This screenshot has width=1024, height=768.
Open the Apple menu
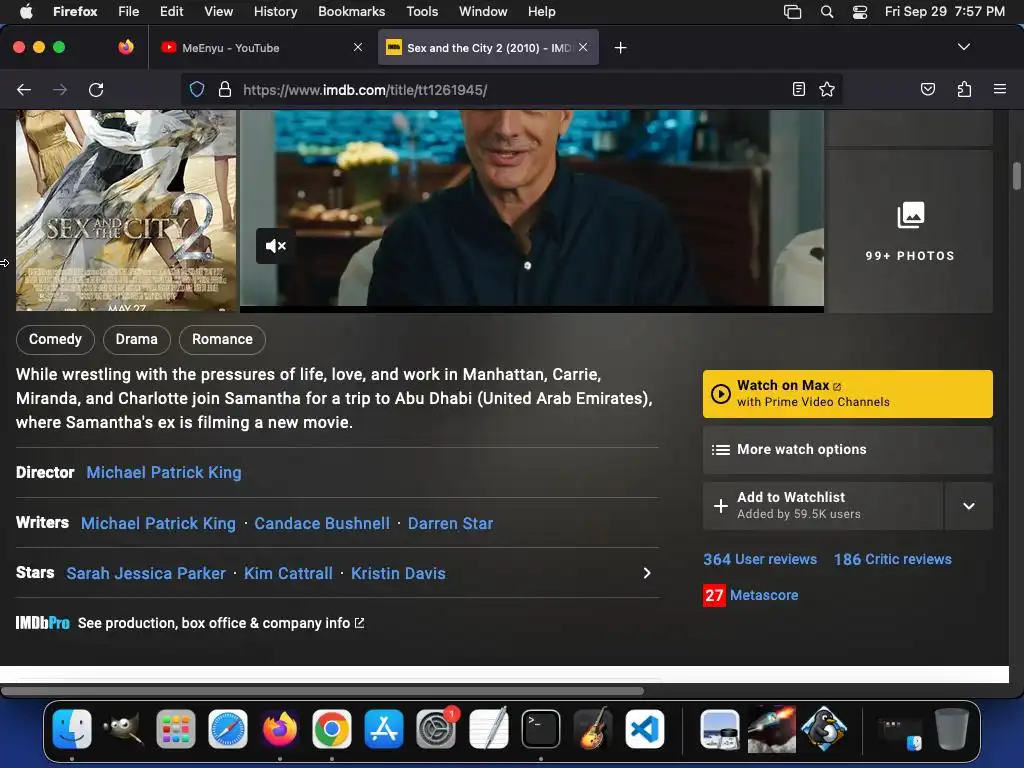pos(26,11)
